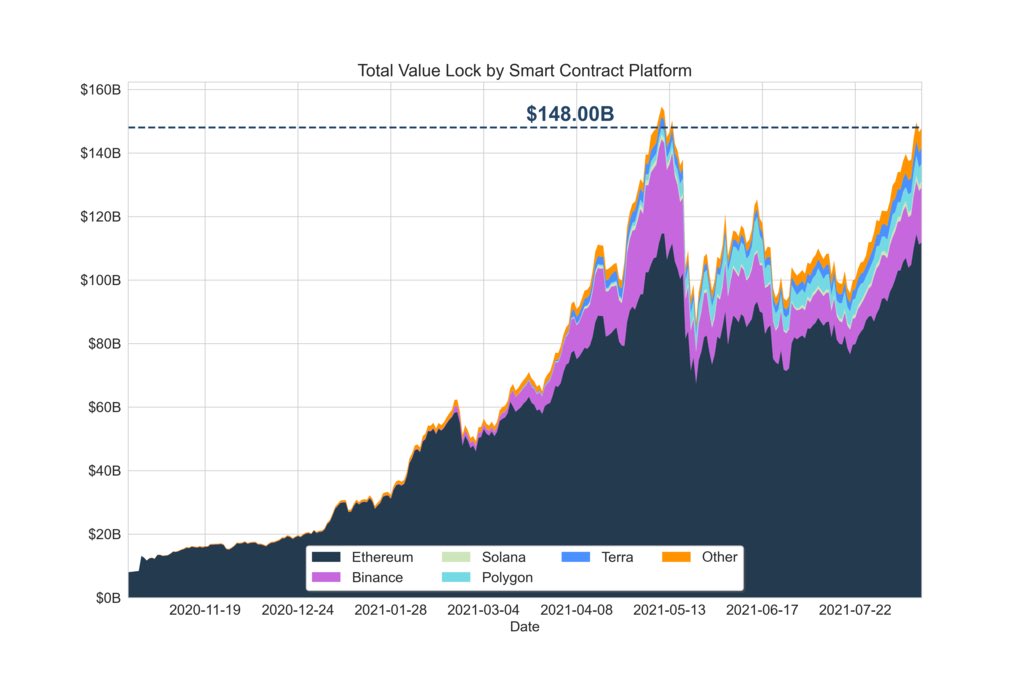Click the Other orange legend swatch
This screenshot has height=683, width=1024.
coord(676,557)
